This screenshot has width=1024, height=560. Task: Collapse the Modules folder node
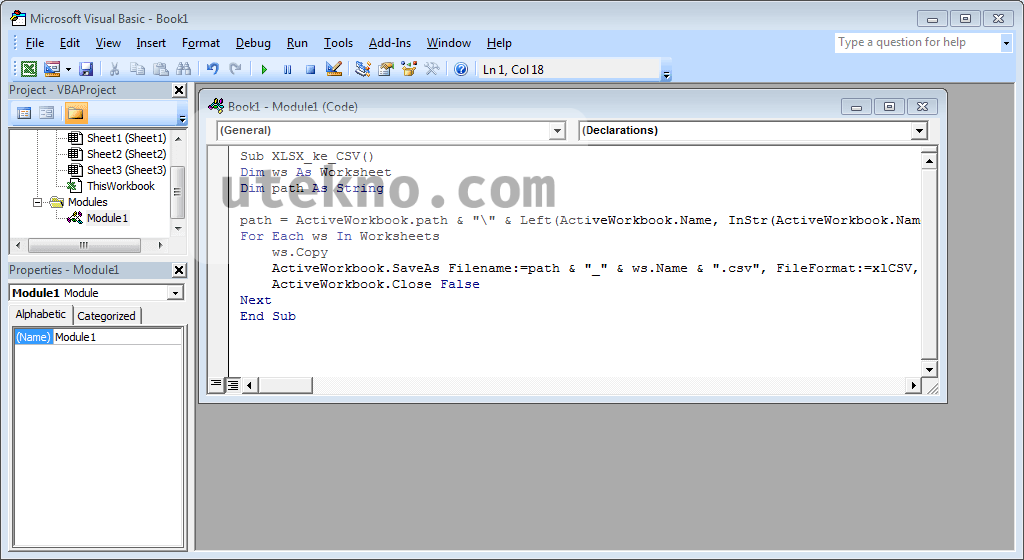coord(37,202)
